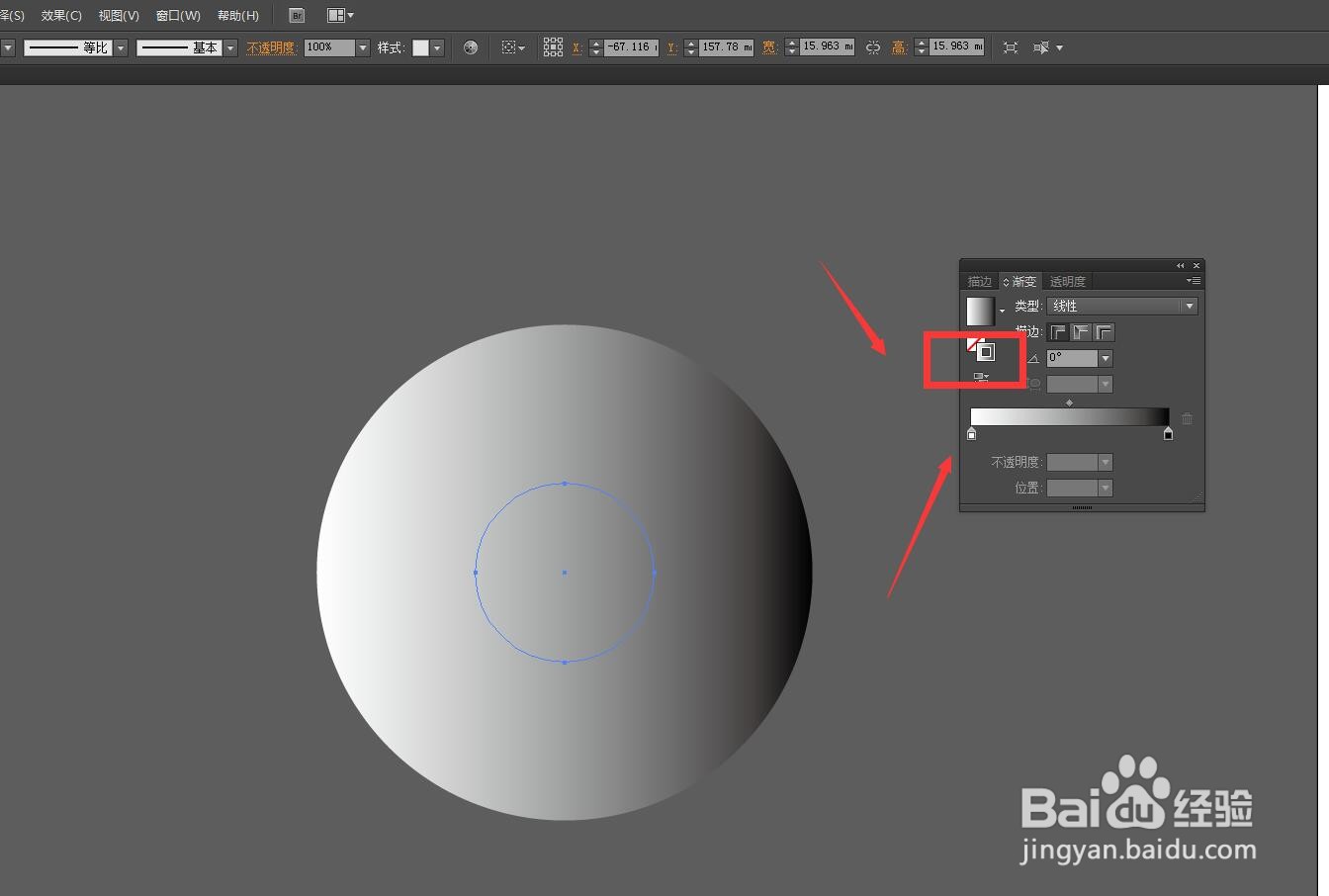The image size is (1329, 896).
Task: Select the stroke box in gradient panel
Action: (986, 352)
